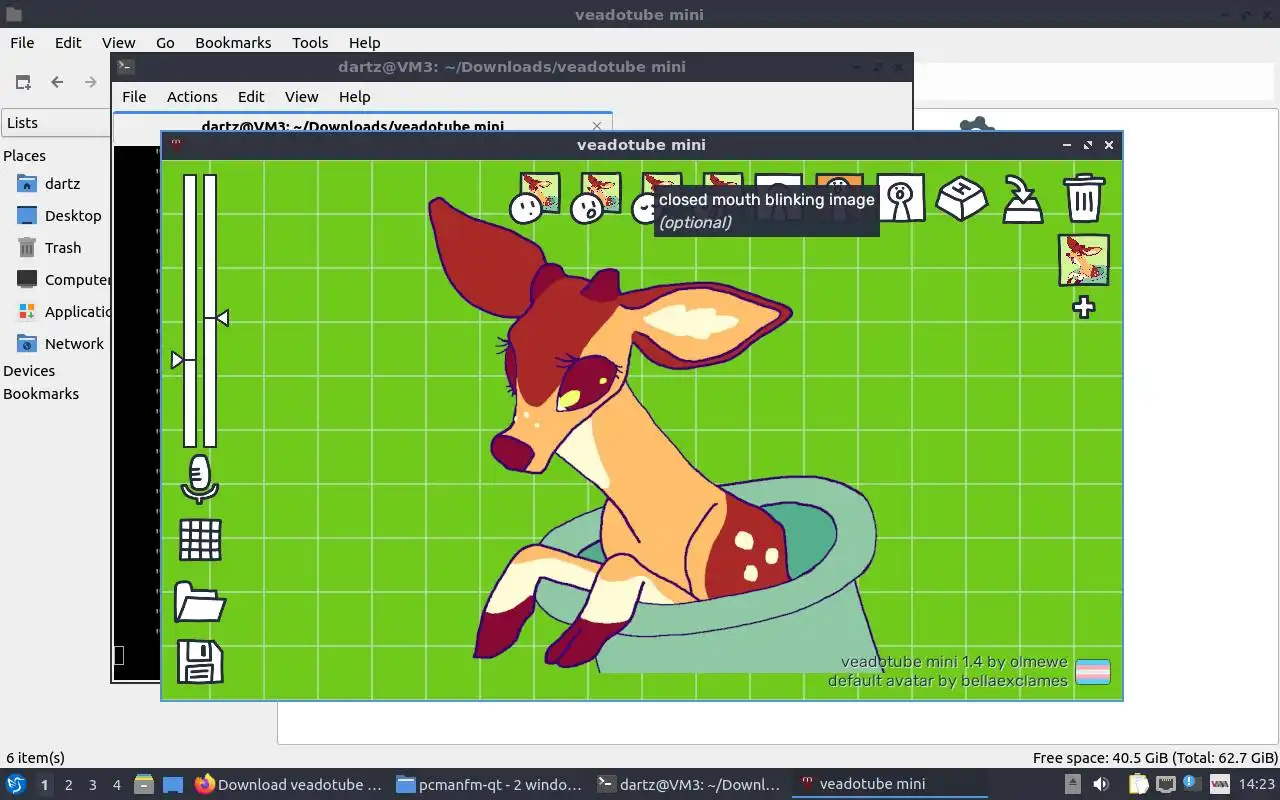The image size is (1280, 800).
Task: Click the trans pride flag icon
Action: [1092, 672]
